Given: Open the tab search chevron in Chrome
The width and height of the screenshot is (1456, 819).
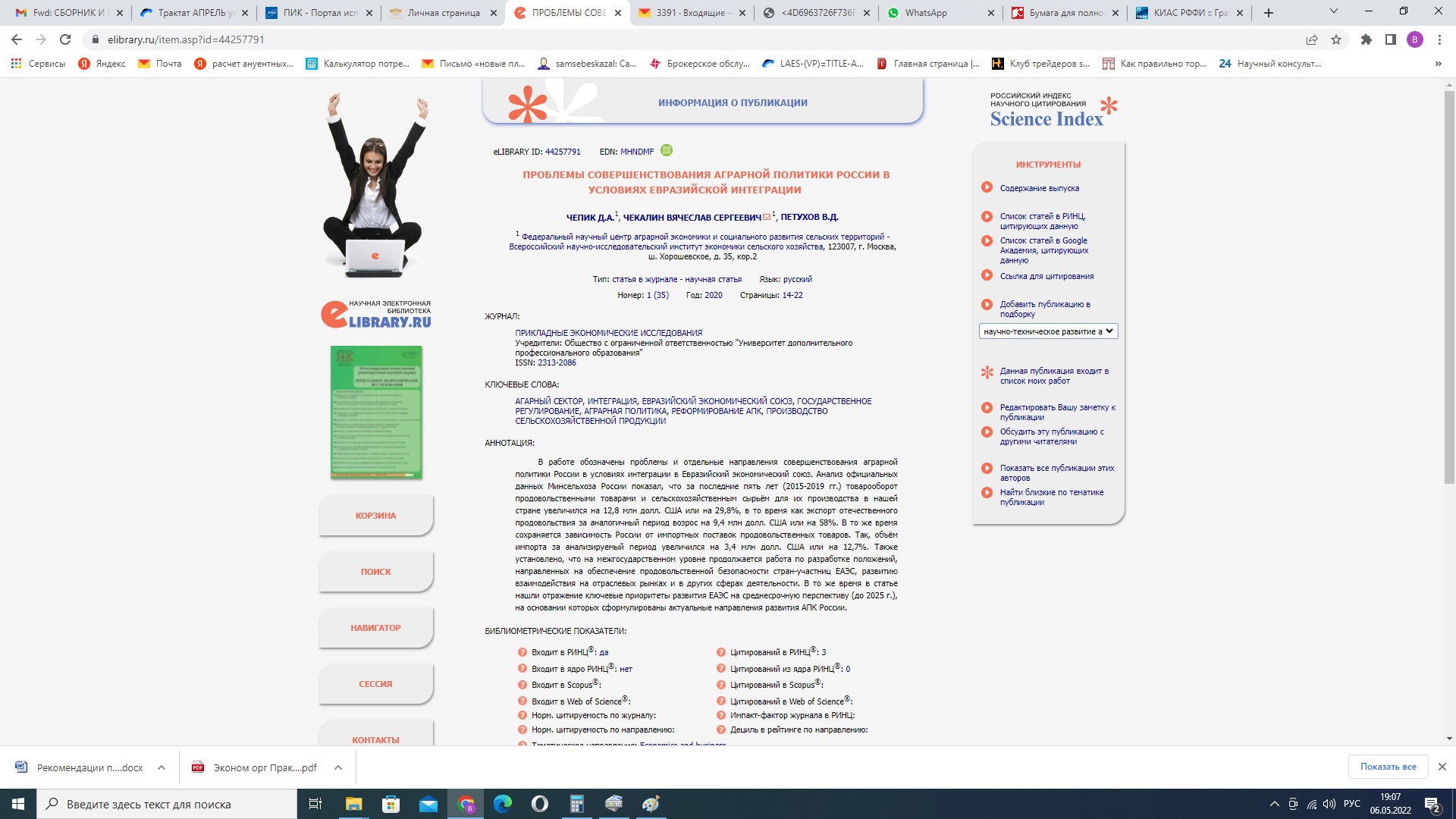Looking at the screenshot, I should click(1334, 12).
